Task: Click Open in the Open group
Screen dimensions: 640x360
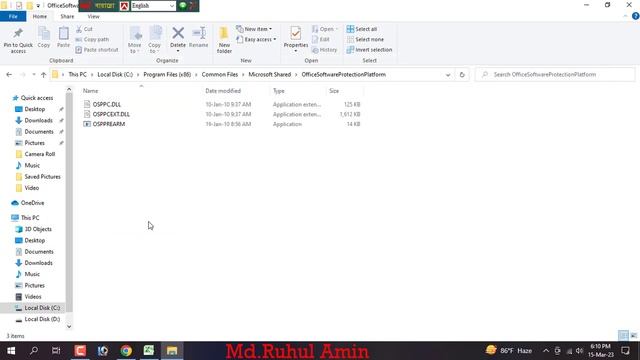Action: click(x=324, y=29)
